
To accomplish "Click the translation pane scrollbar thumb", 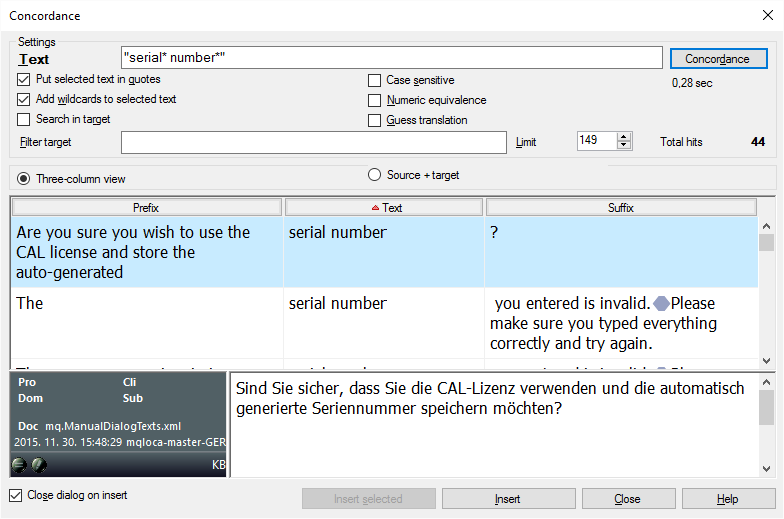I will [x=766, y=408].
